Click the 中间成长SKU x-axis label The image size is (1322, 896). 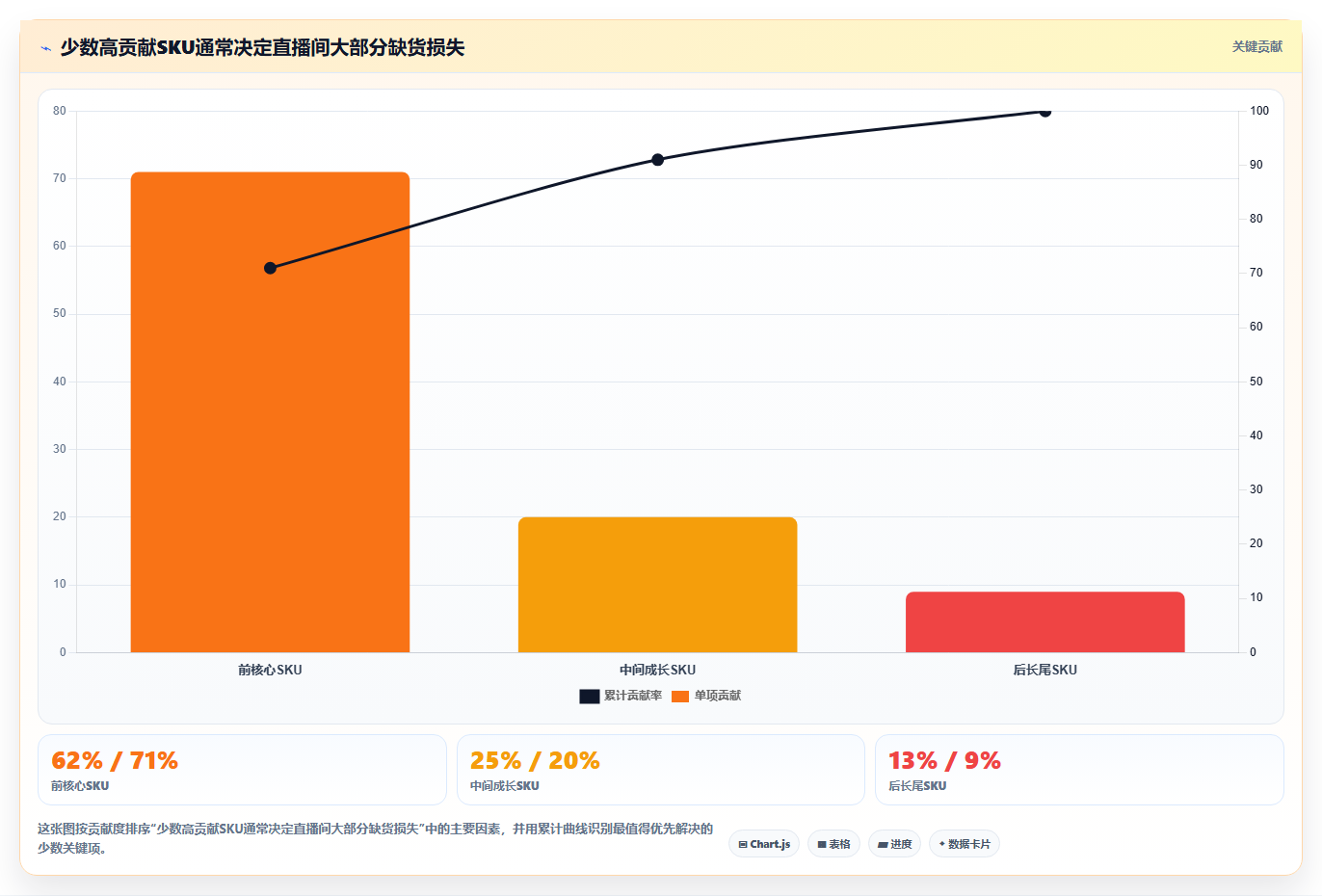coord(657,670)
